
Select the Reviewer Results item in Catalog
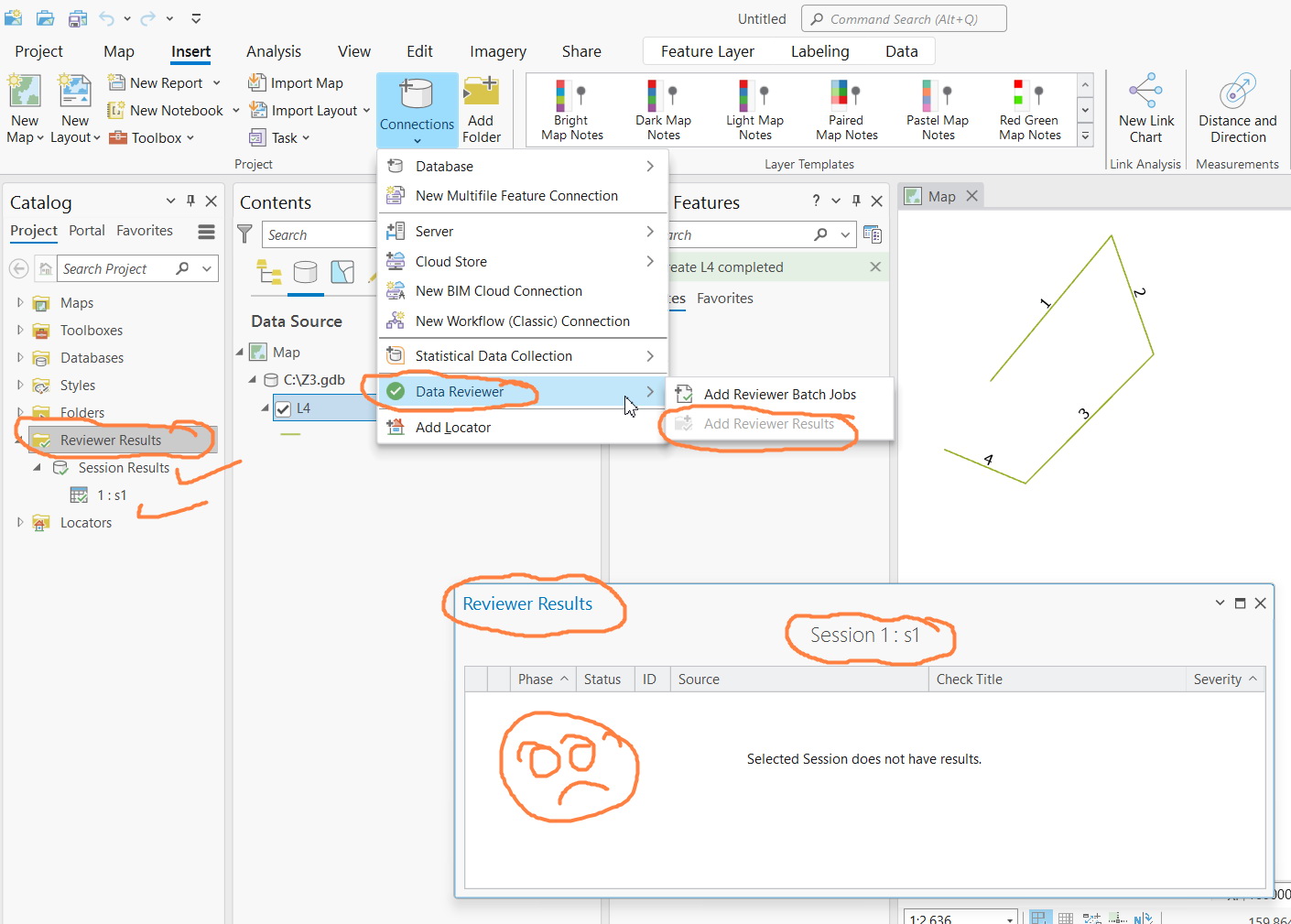coord(111,440)
